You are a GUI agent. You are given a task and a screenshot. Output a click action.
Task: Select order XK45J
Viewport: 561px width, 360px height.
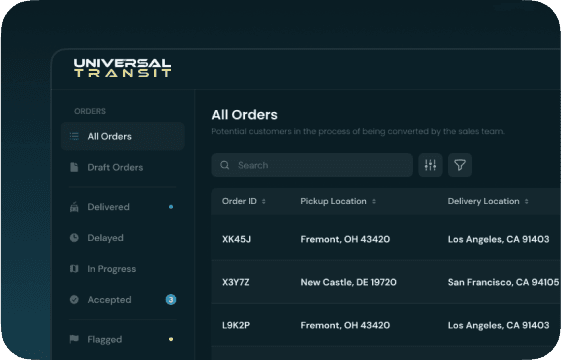[236, 239]
